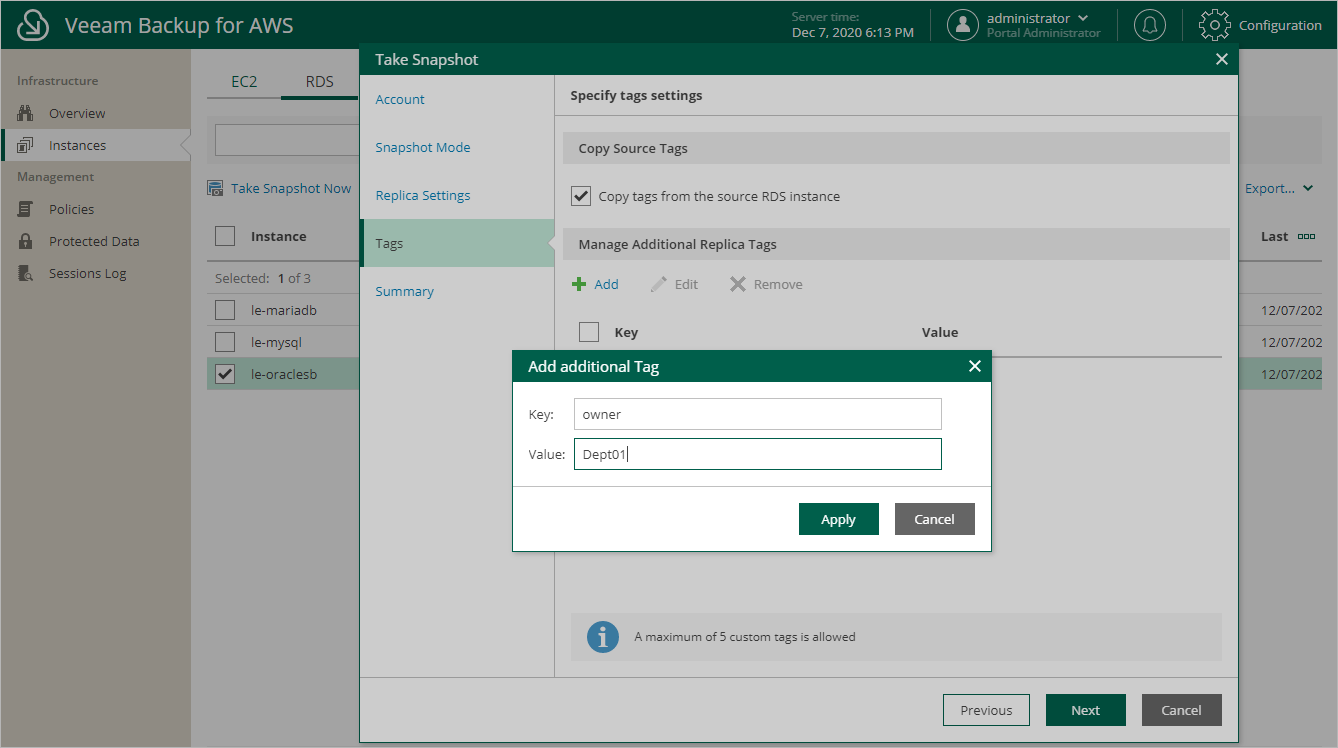Click the Key input field
The image size is (1338, 748).
pyautogui.click(x=758, y=414)
